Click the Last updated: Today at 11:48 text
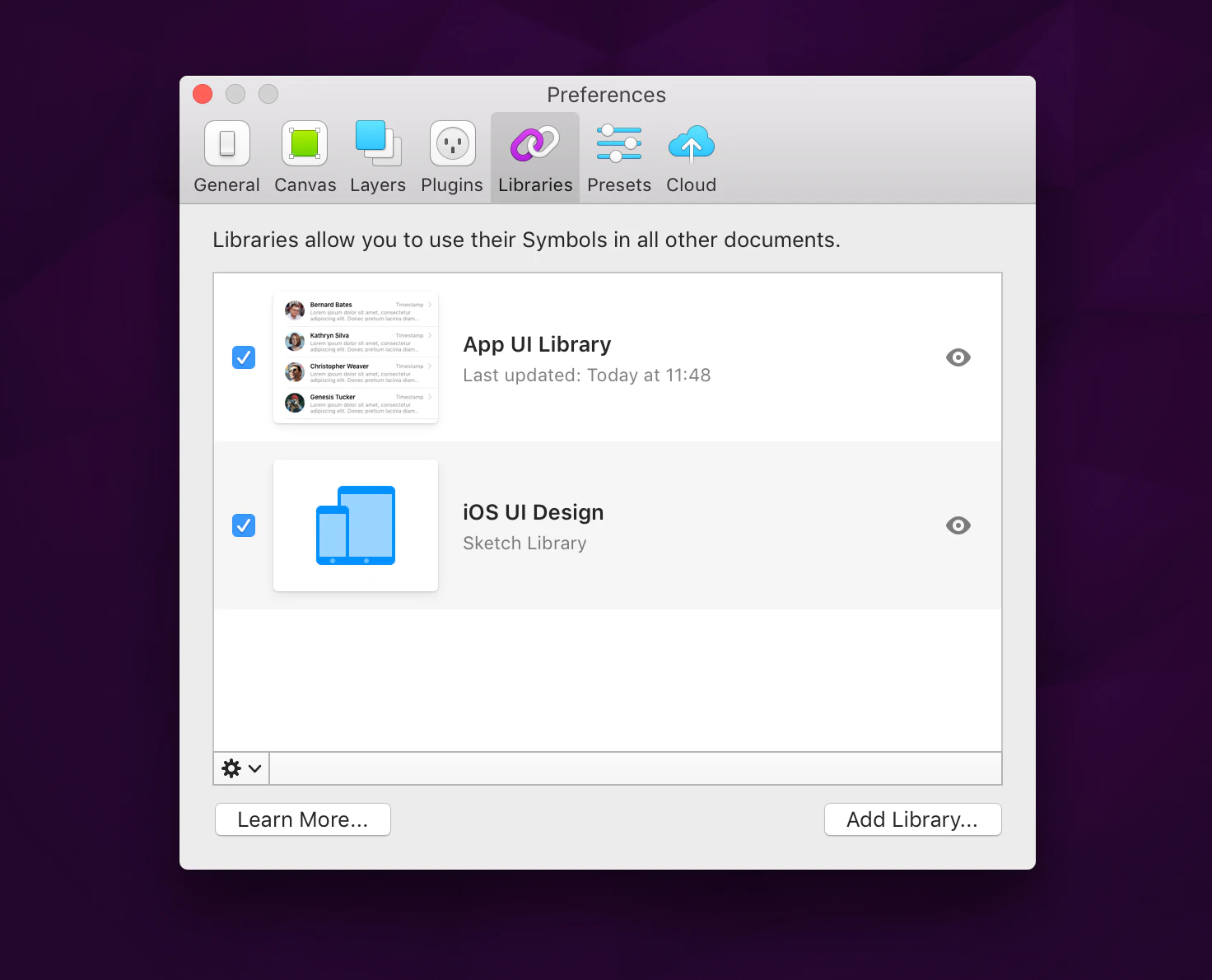Image resolution: width=1212 pixels, height=980 pixels. tap(586, 376)
